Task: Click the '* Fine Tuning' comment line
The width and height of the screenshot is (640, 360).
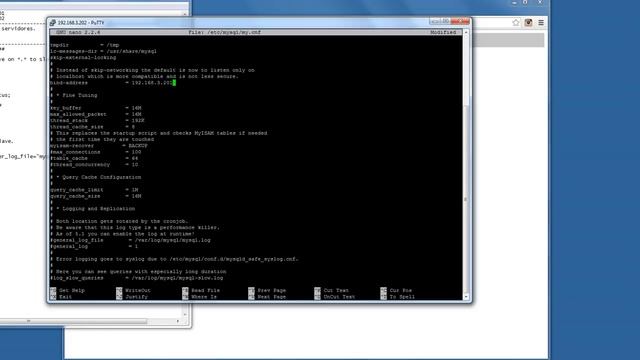Action: point(73,96)
